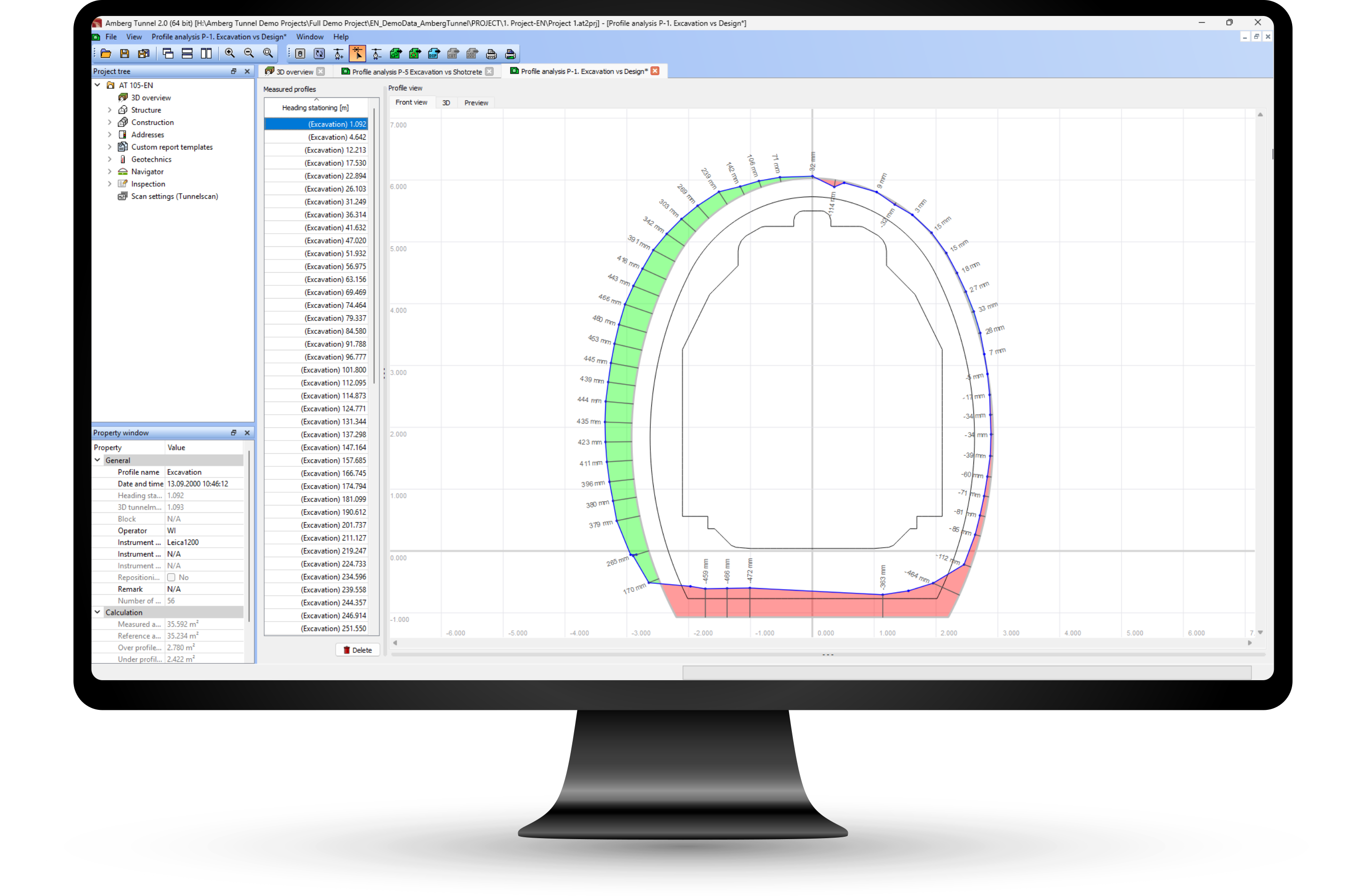Click the Print report icon
Image resolution: width=1366 pixels, height=896 pixels.
[x=491, y=54]
